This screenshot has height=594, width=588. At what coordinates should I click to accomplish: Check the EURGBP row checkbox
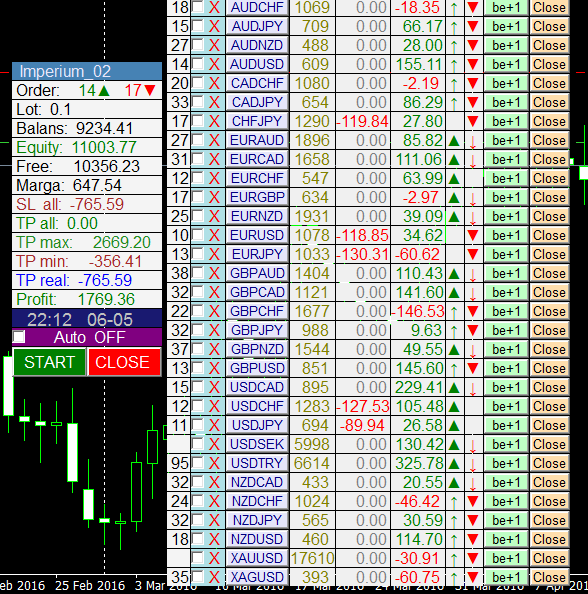(198, 196)
